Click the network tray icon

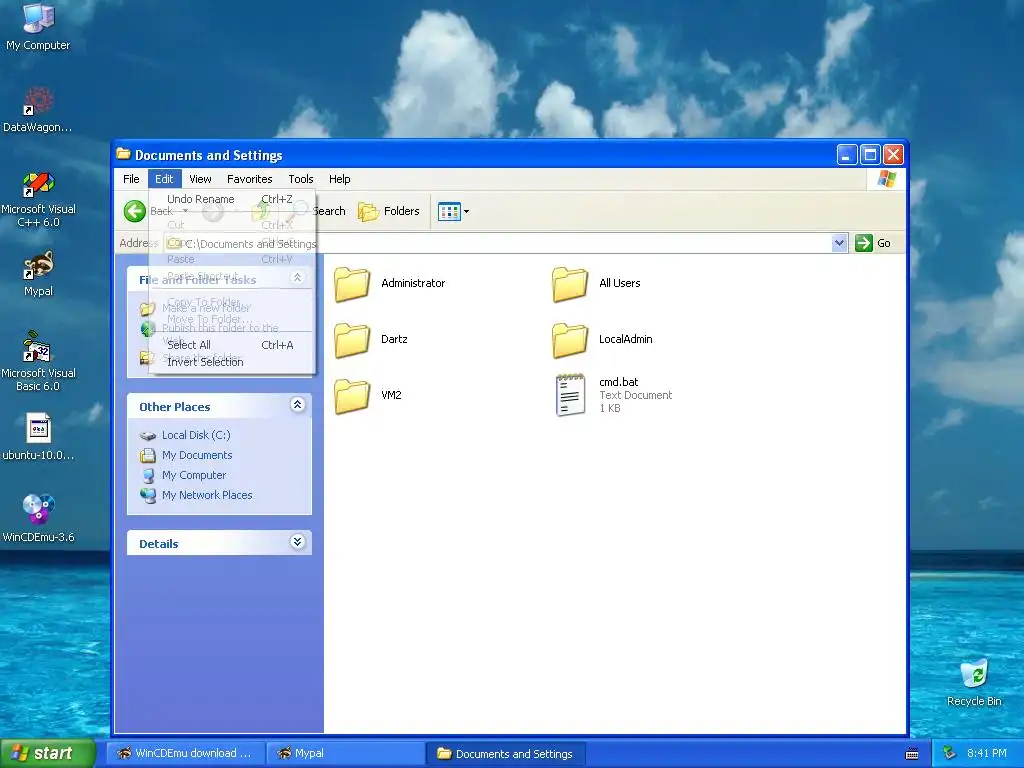949,753
